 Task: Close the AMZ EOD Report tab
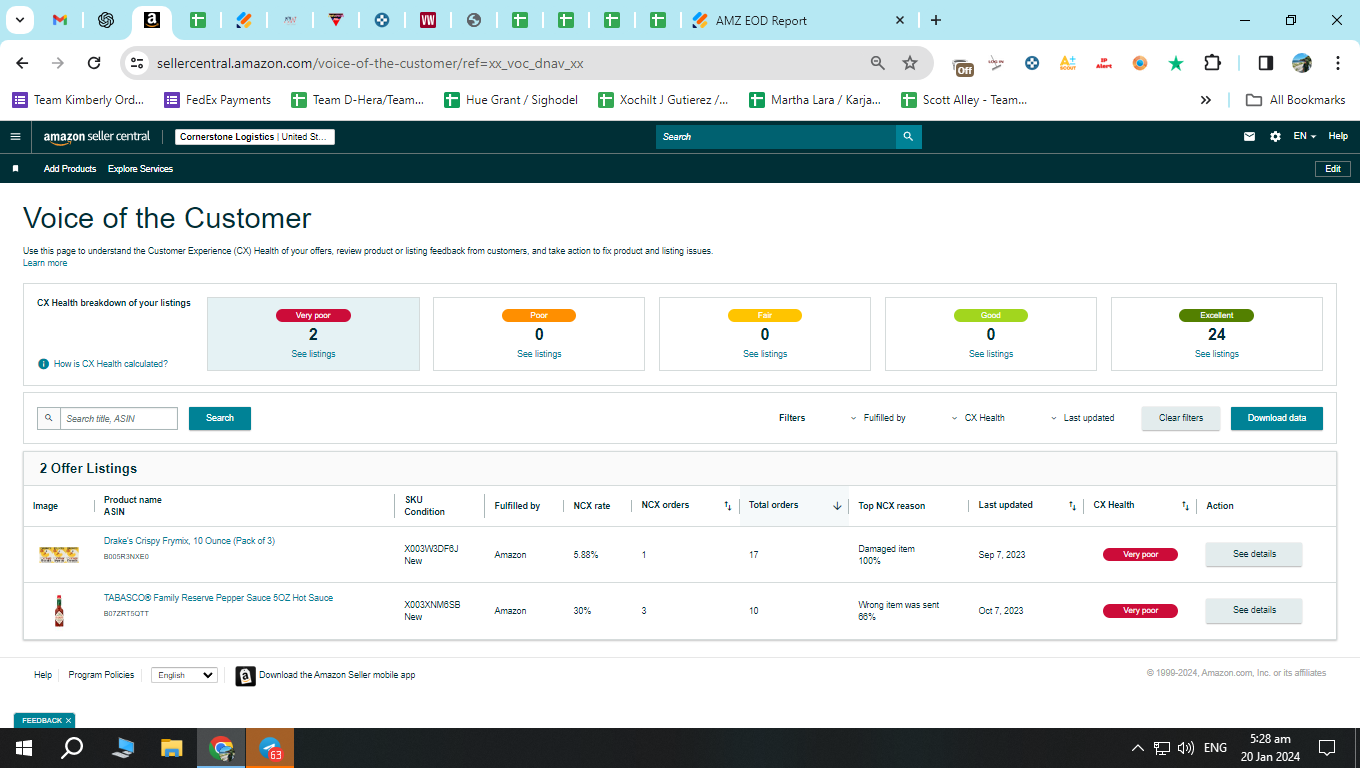[900, 20]
